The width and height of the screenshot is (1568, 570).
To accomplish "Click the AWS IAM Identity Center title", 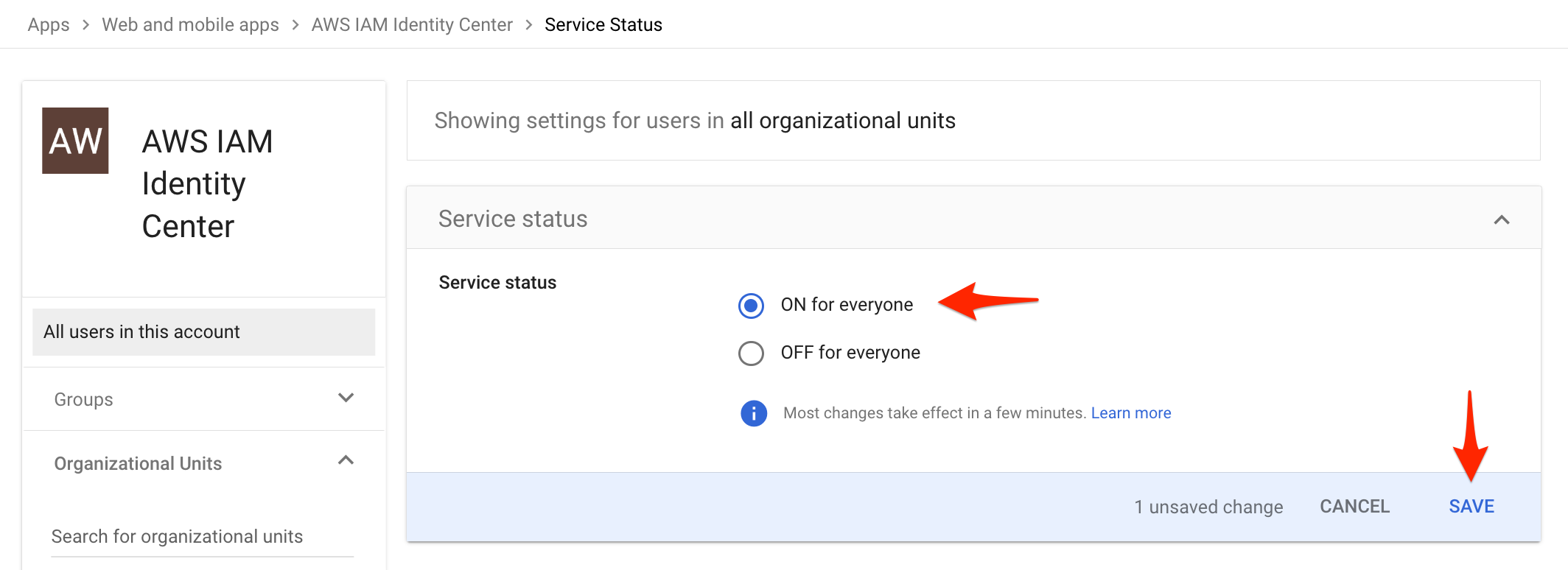I will pyautogui.click(x=207, y=183).
